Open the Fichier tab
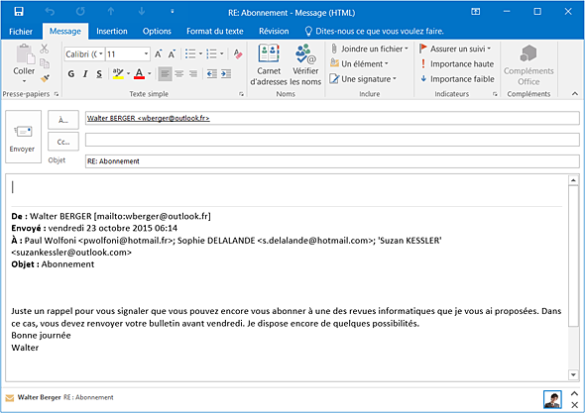This screenshot has height=413, width=585. pyautogui.click(x=21, y=31)
